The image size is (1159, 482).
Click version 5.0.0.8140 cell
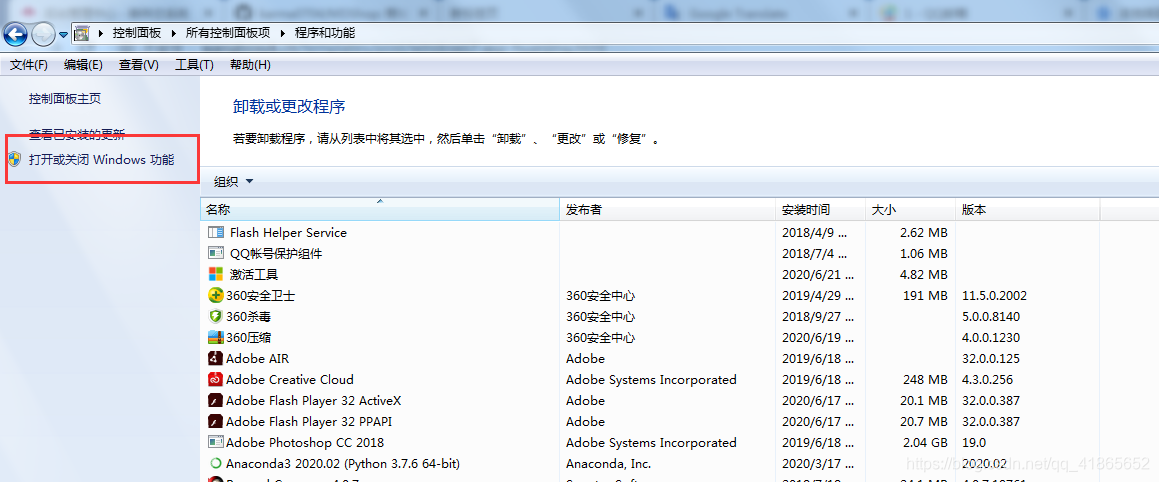(990, 316)
